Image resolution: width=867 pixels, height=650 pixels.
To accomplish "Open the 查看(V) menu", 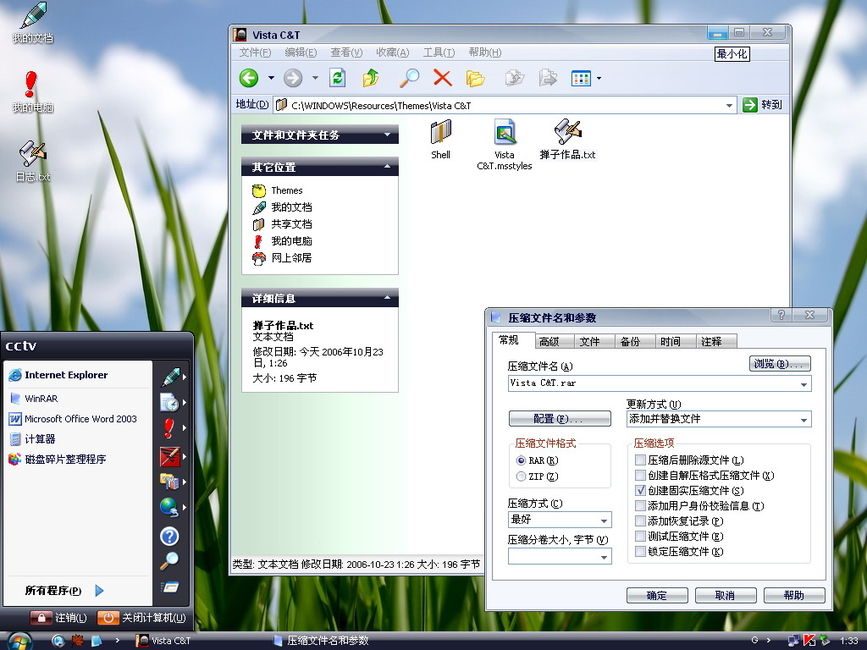I will 346,53.
